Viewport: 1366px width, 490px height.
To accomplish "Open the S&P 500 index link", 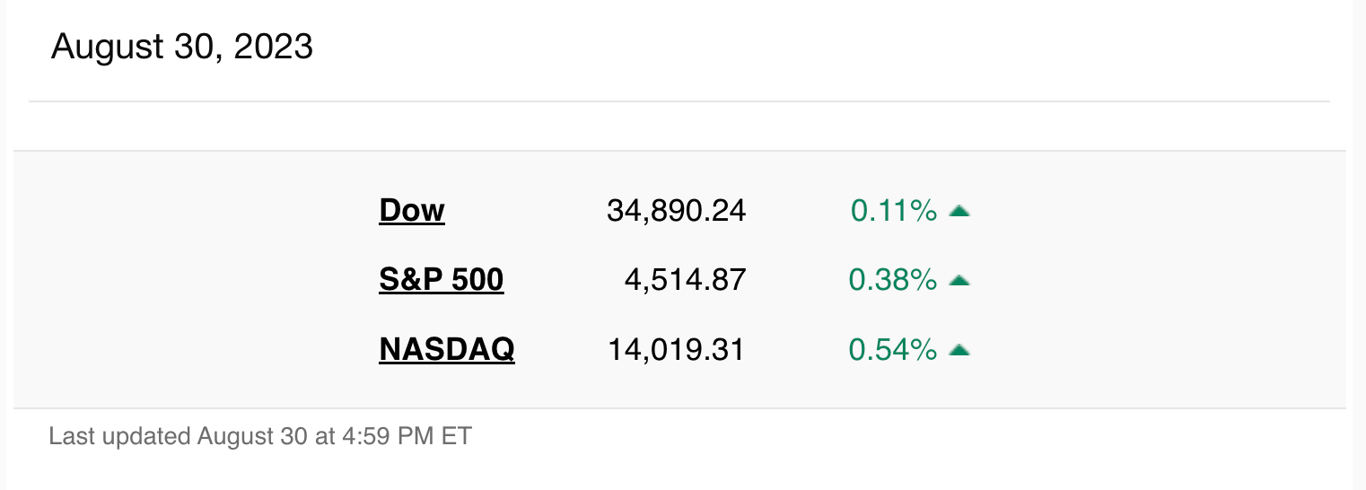I will pyautogui.click(x=441, y=279).
